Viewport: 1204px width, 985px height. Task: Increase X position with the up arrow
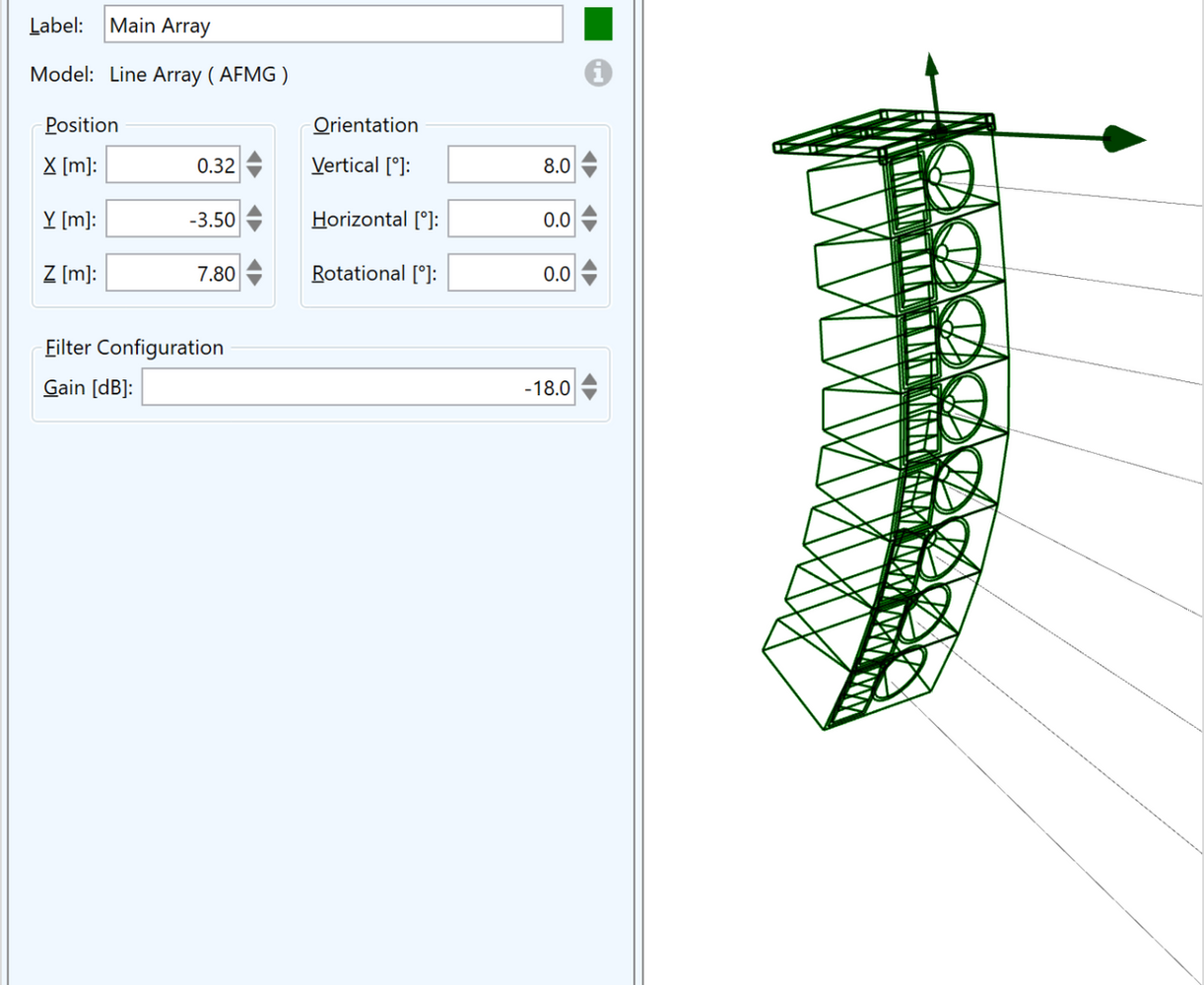pos(254,158)
